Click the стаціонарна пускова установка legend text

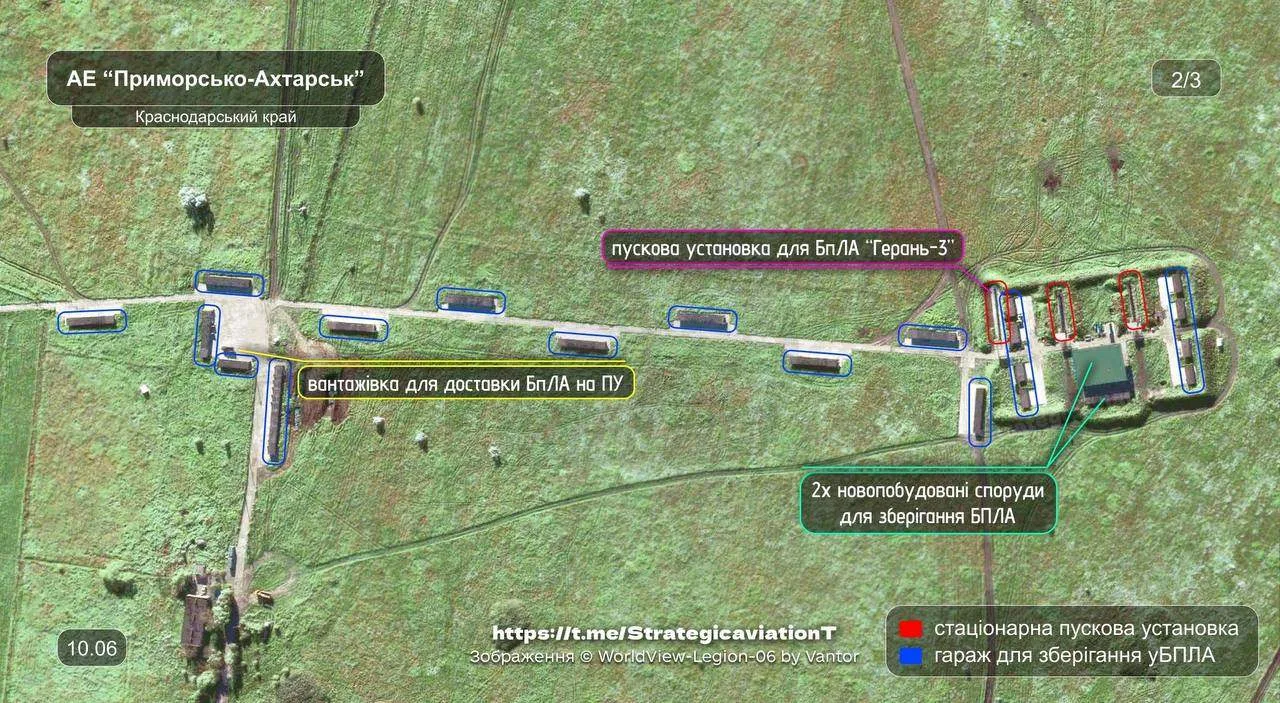(1087, 629)
